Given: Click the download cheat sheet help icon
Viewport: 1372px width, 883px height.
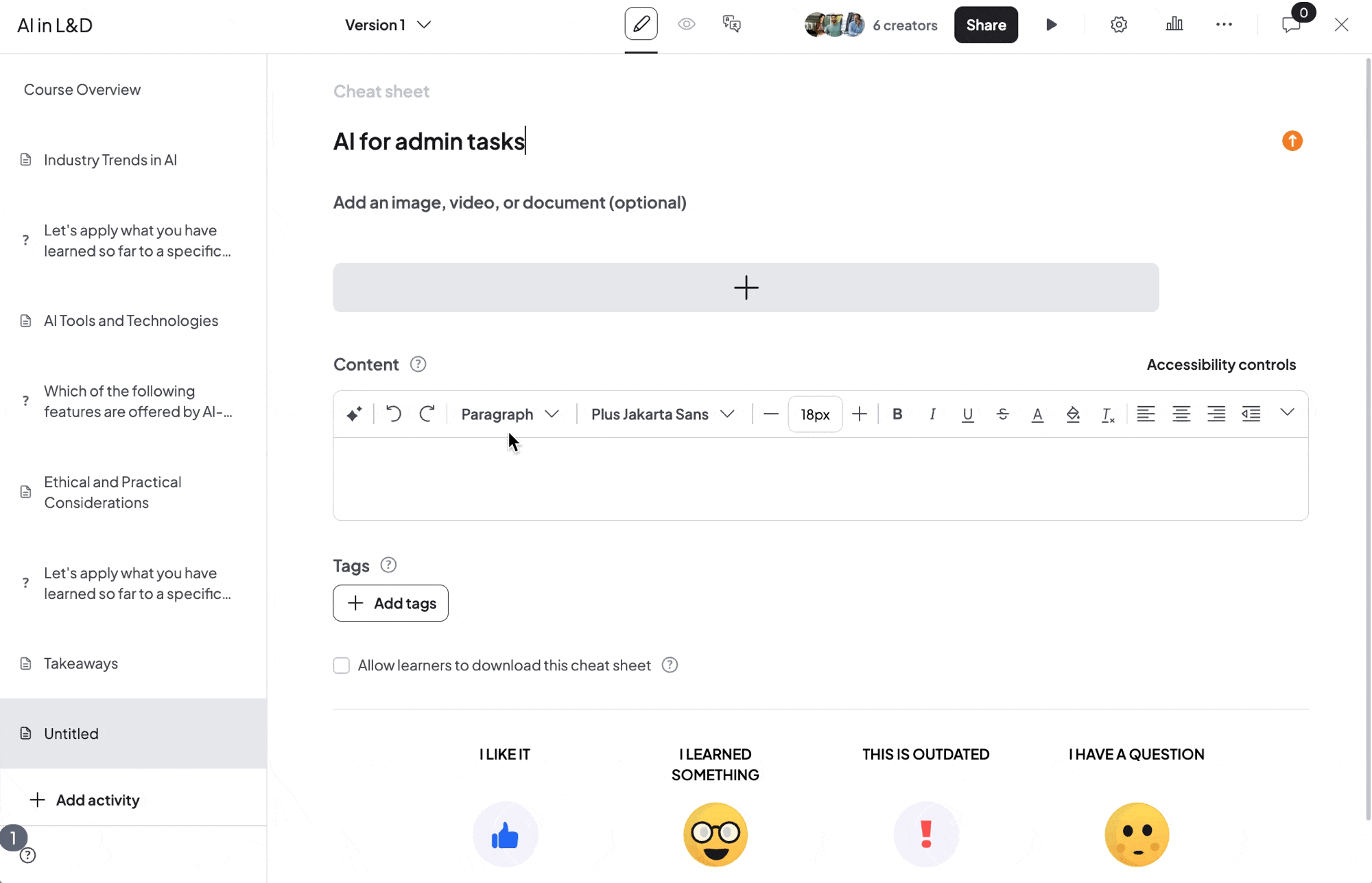Looking at the screenshot, I should pos(670,665).
